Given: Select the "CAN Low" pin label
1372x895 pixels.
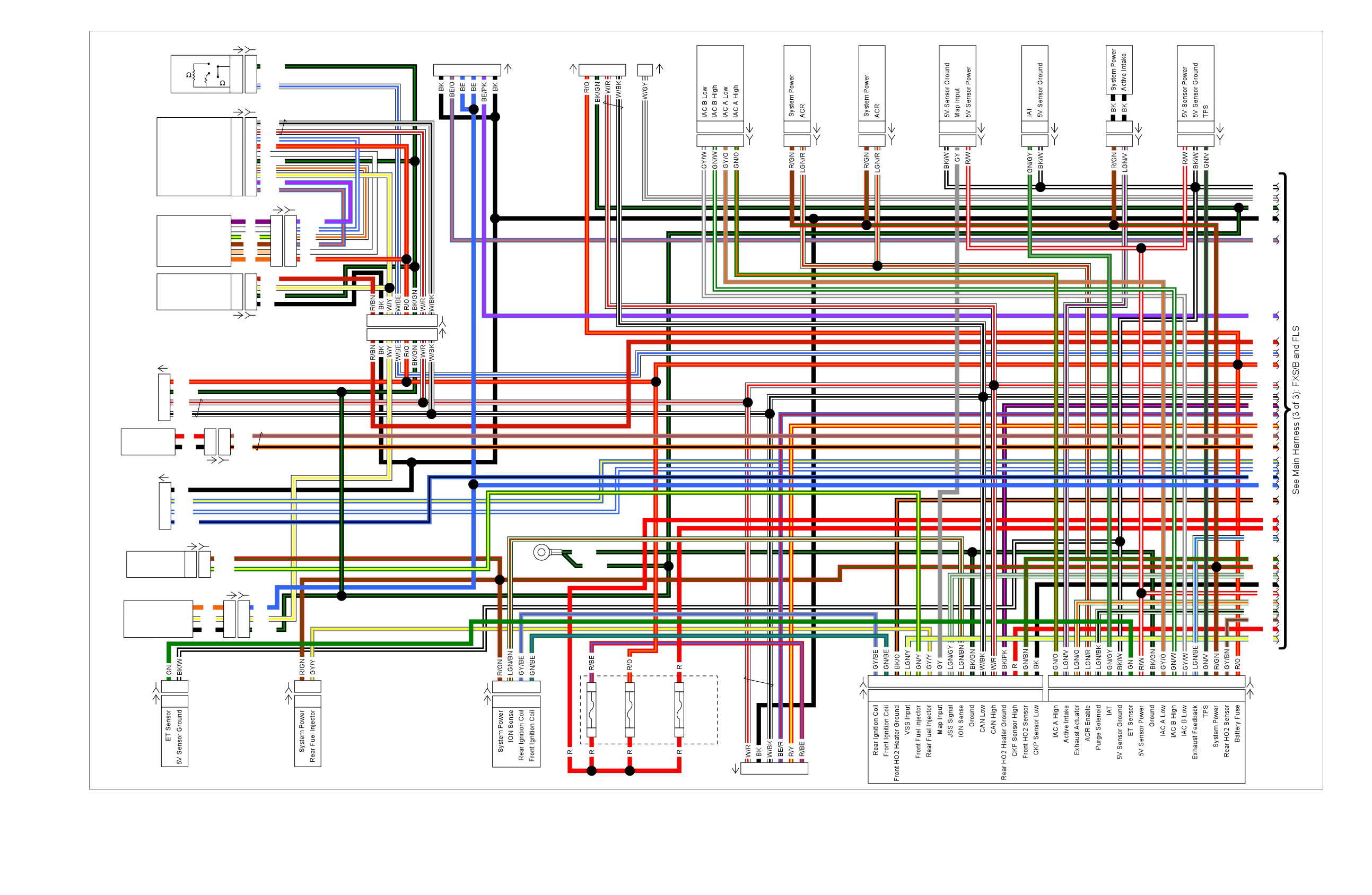Looking at the screenshot, I should point(983,719).
